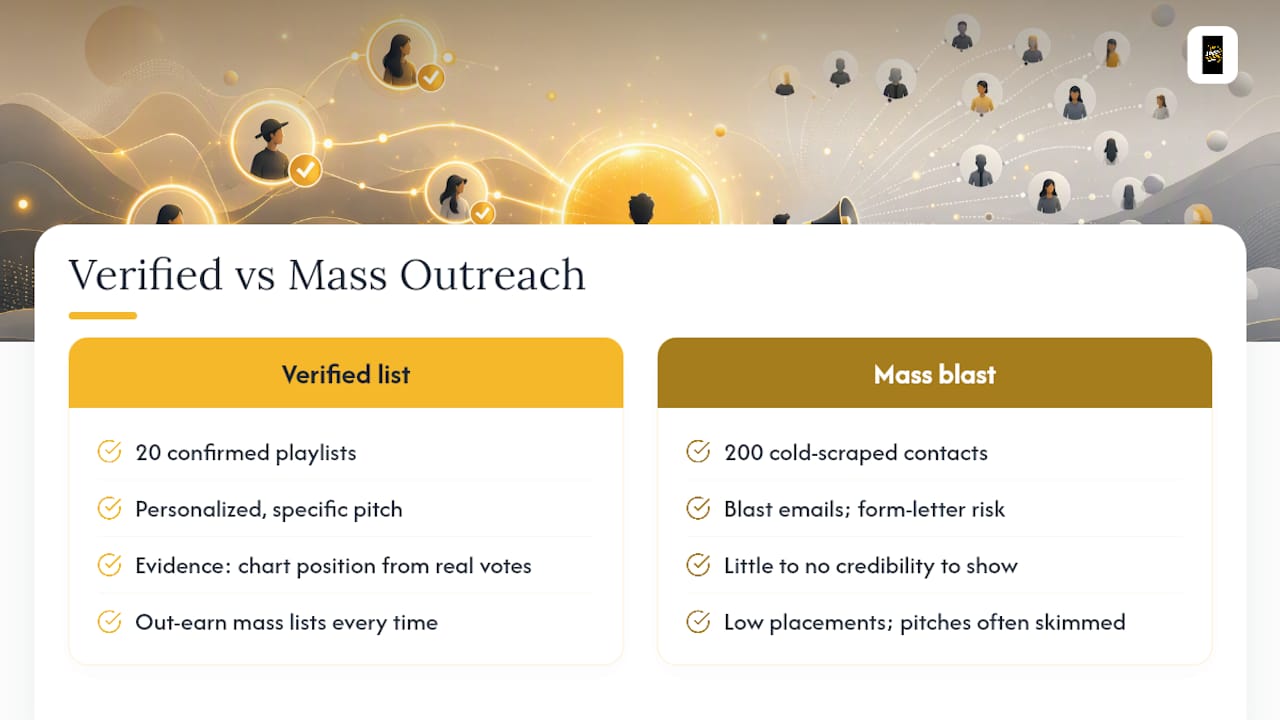Click the gold verified badge on hat avatar
Viewport: 1280px width, 720px height.
[305, 170]
